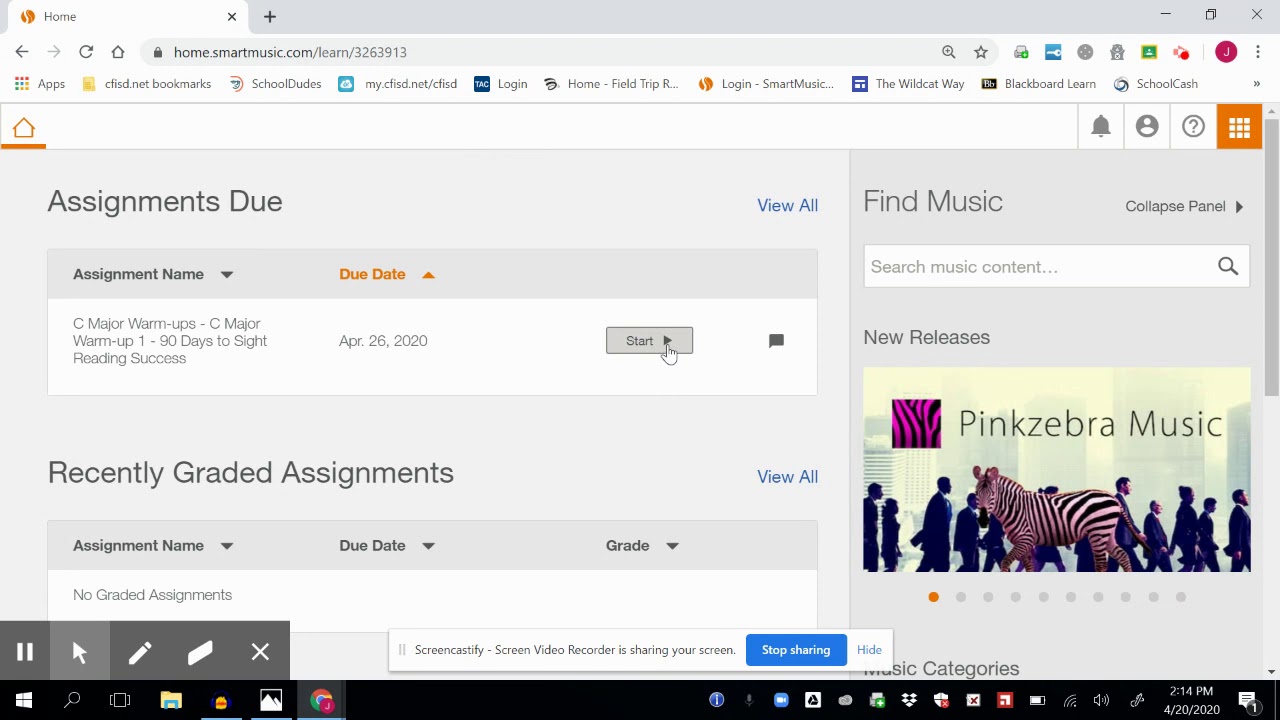Open the notifications bell
1280x720 pixels.
click(1101, 126)
